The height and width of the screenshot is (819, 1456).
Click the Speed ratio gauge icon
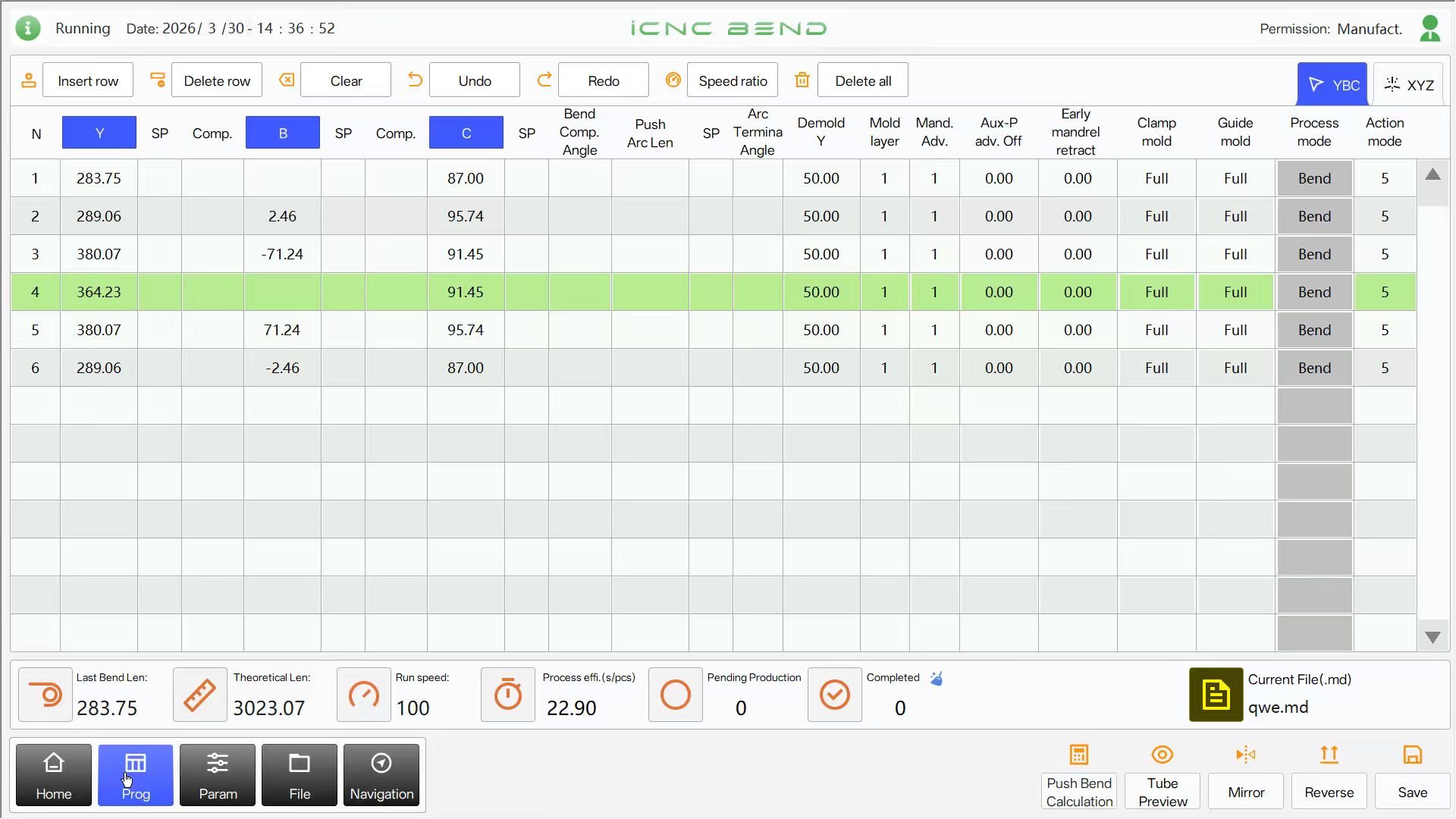click(673, 80)
